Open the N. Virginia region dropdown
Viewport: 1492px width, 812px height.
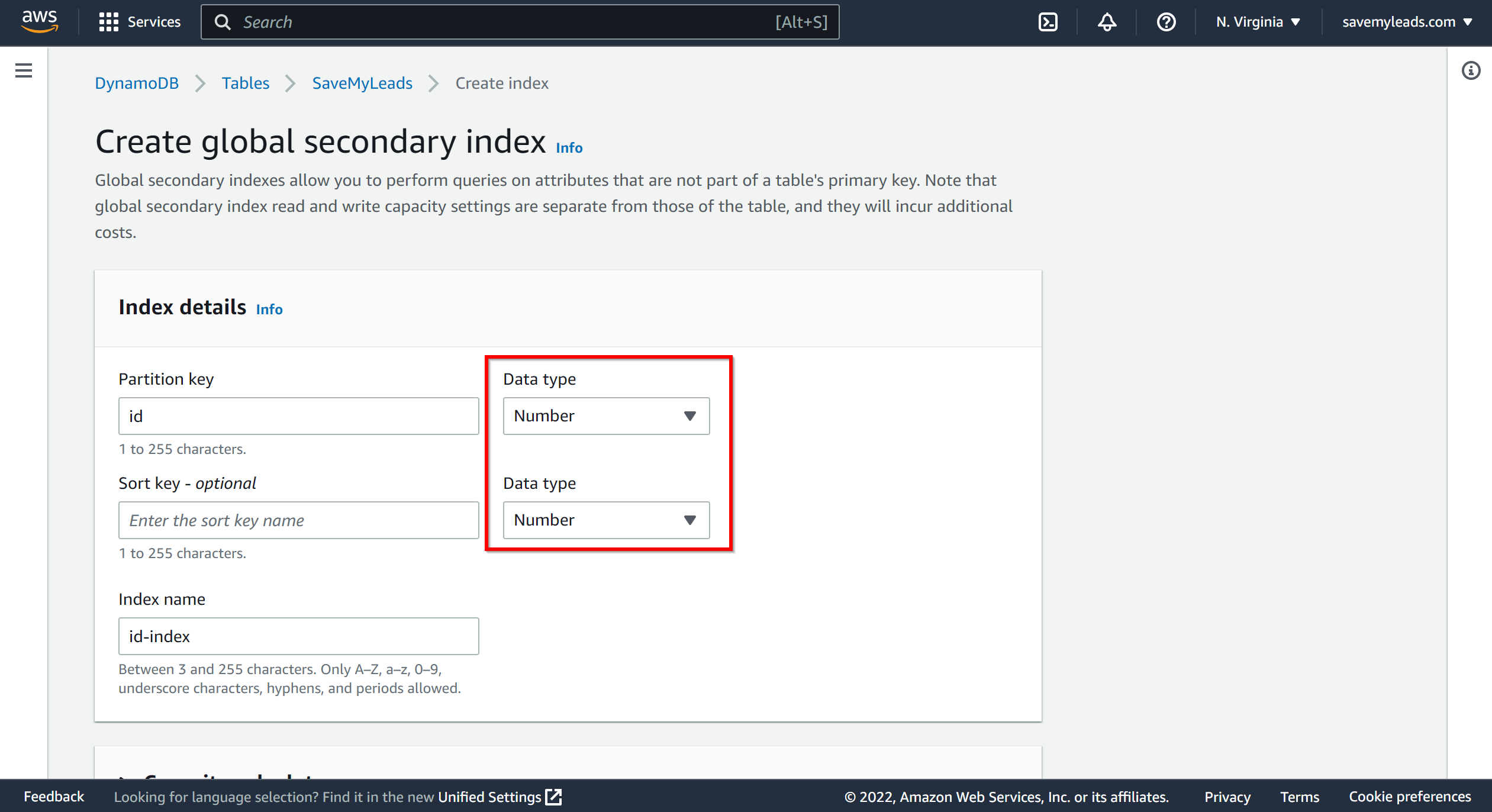point(1258,22)
